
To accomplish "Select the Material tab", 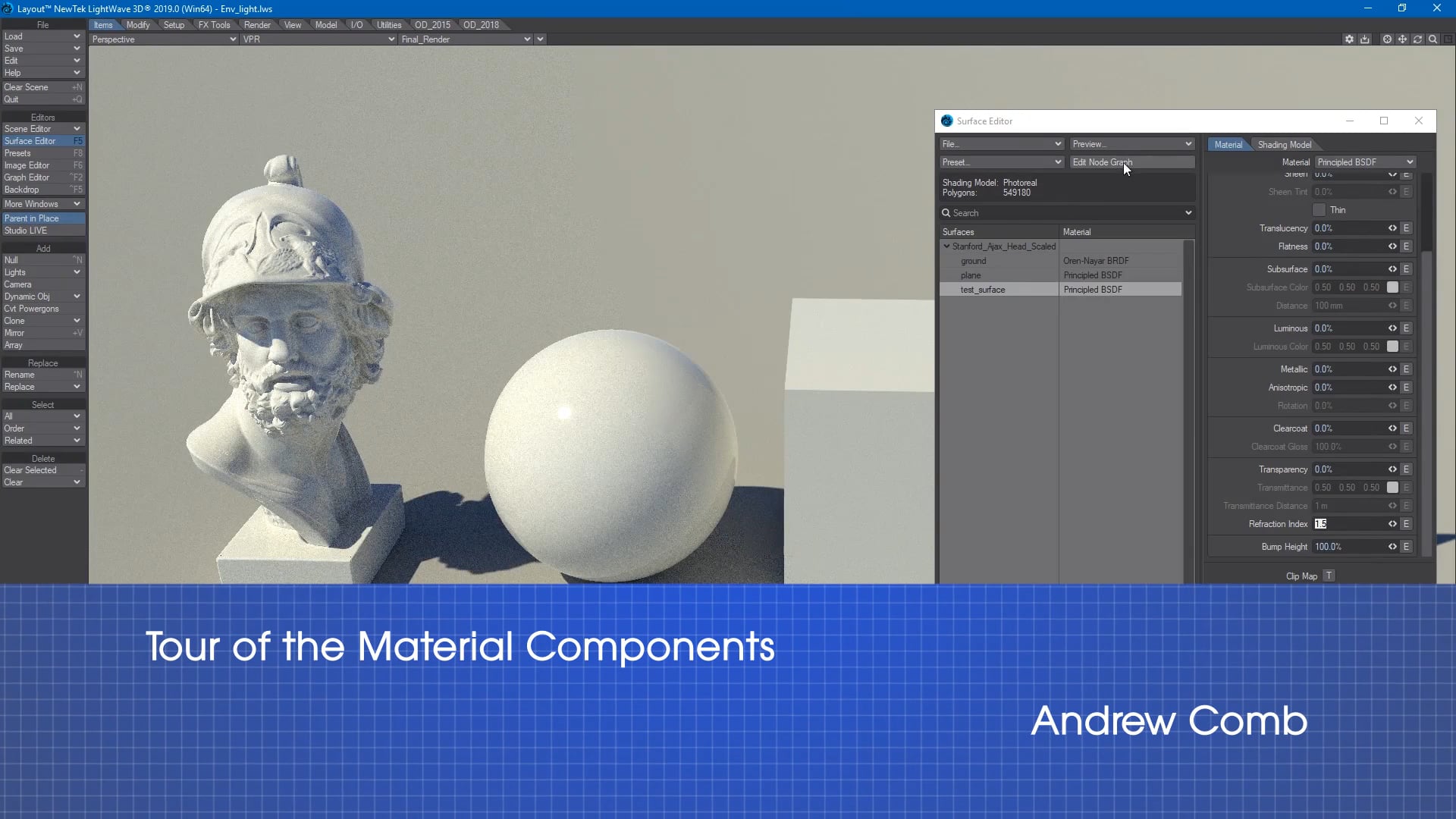I will [1228, 145].
